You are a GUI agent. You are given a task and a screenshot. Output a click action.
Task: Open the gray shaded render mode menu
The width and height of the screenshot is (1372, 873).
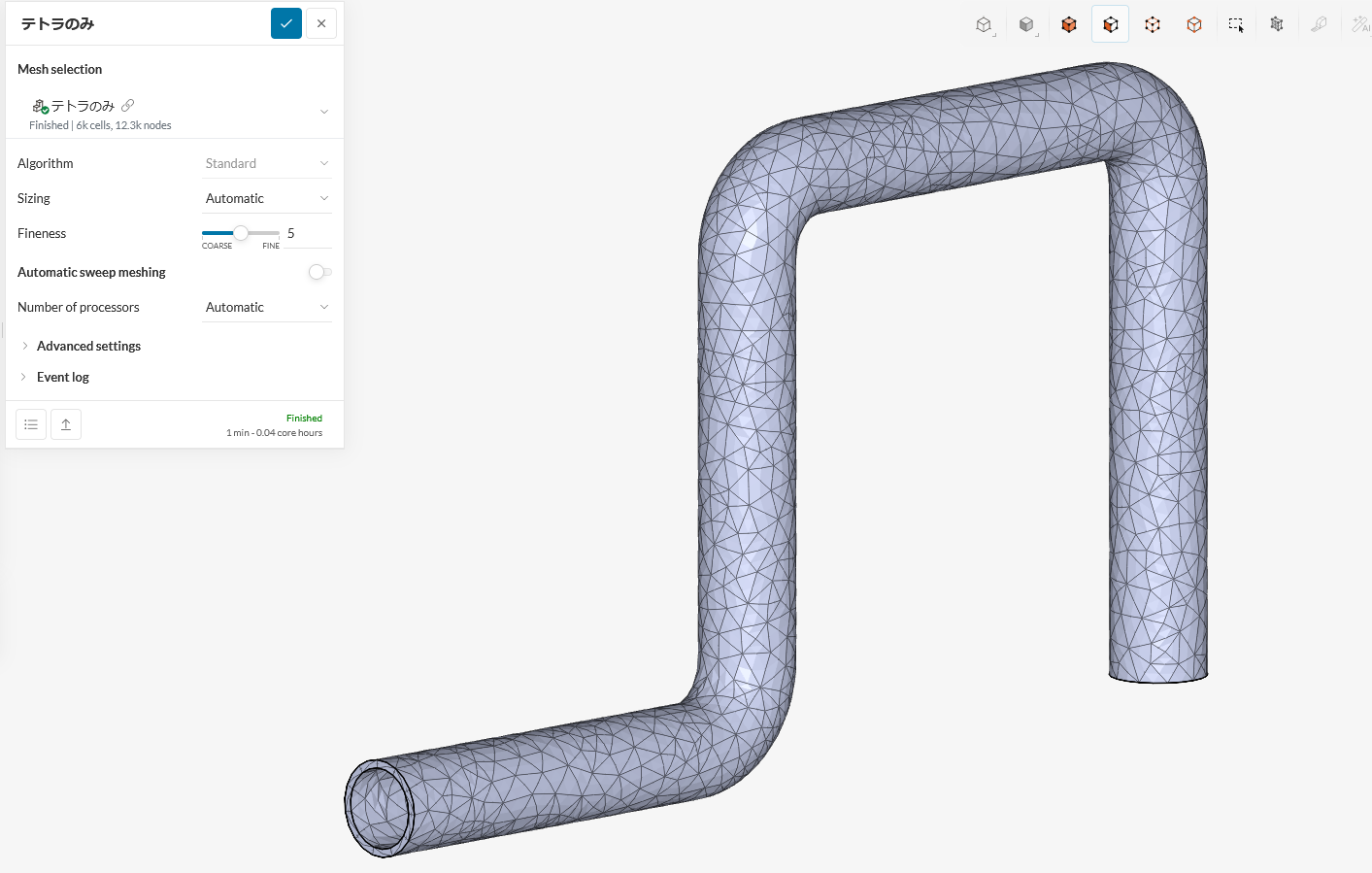click(1026, 25)
